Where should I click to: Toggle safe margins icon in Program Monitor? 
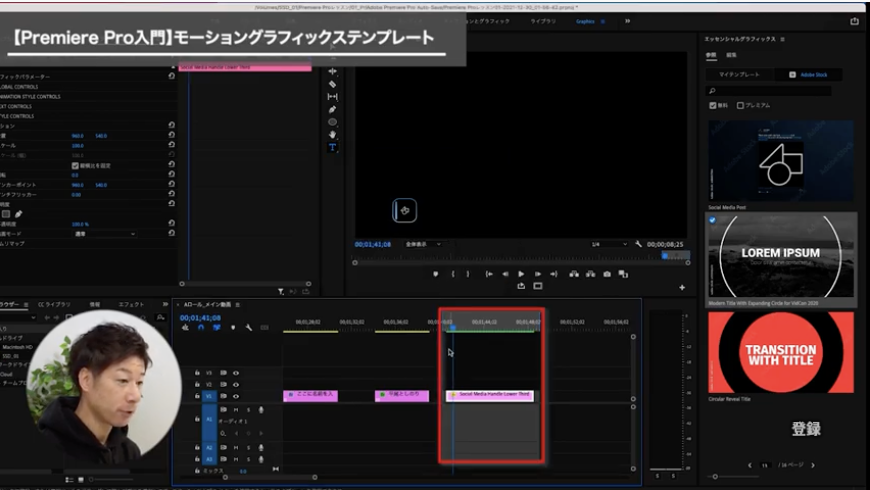538,286
